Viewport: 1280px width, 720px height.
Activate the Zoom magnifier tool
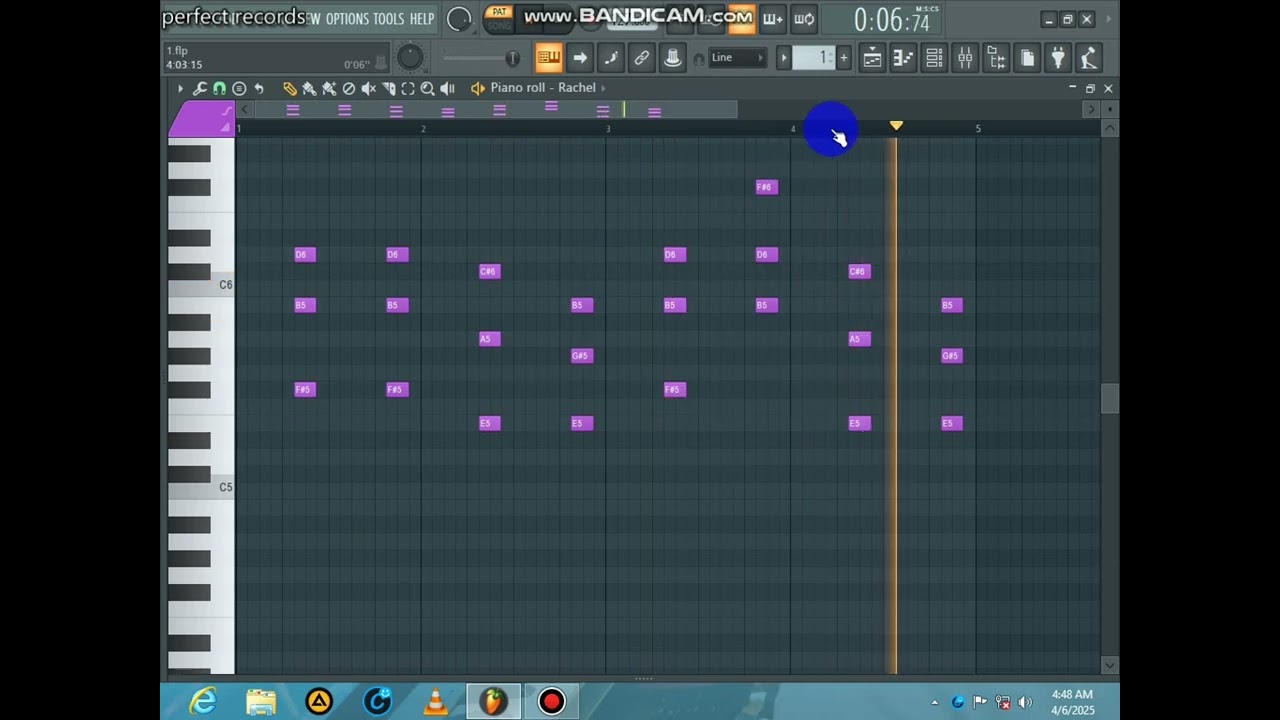click(427, 89)
